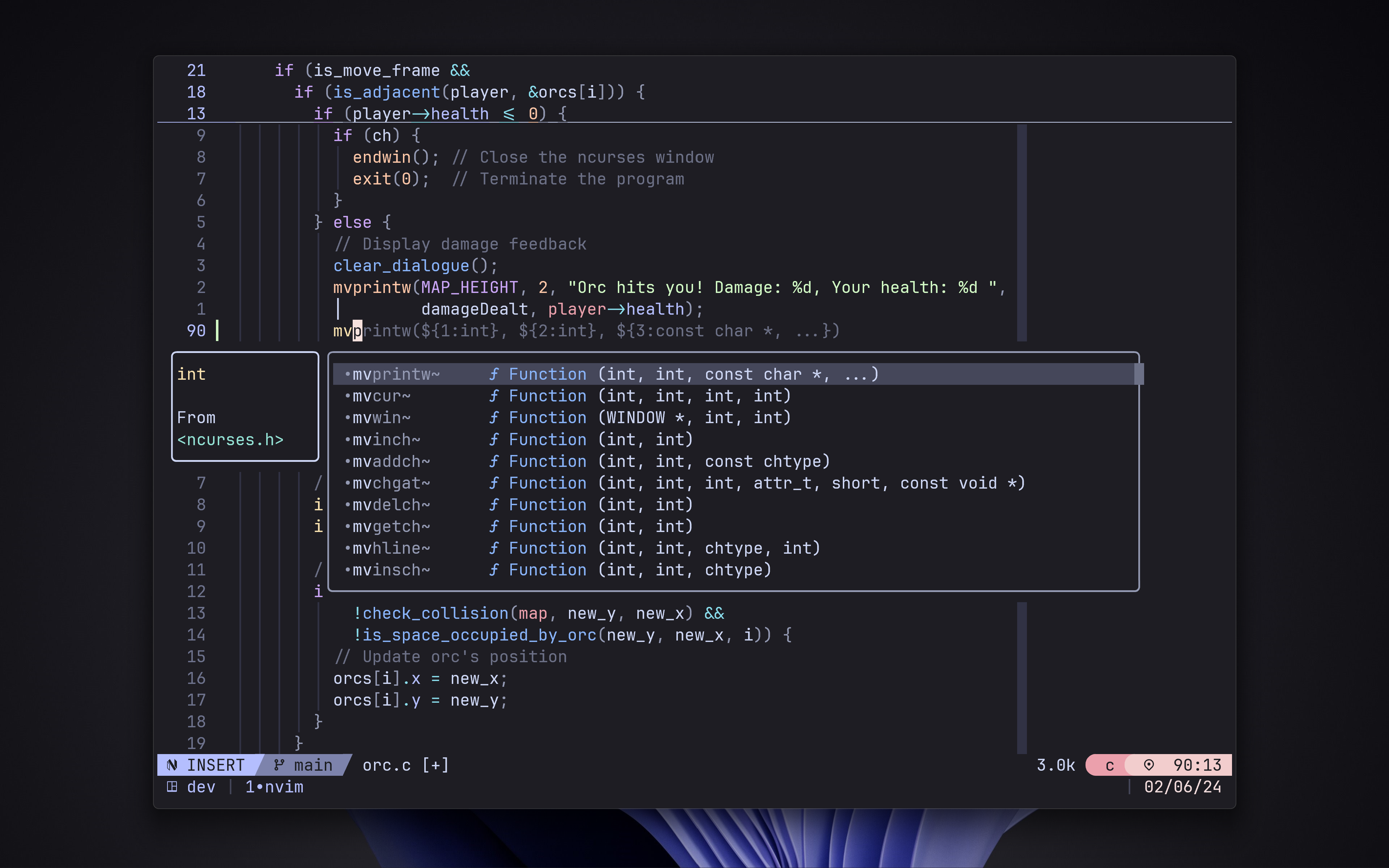
Task: Select the mvprintw~ completion entry
Action: coord(734,374)
